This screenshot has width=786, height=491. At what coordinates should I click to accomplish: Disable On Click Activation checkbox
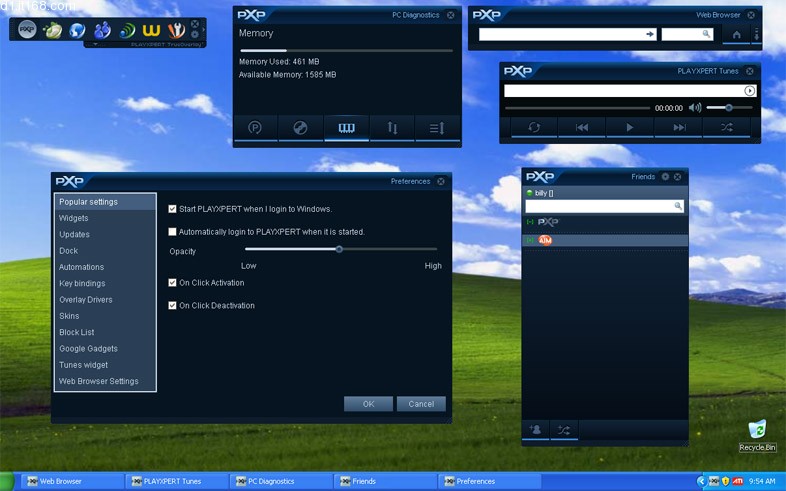tap(172, 283)
